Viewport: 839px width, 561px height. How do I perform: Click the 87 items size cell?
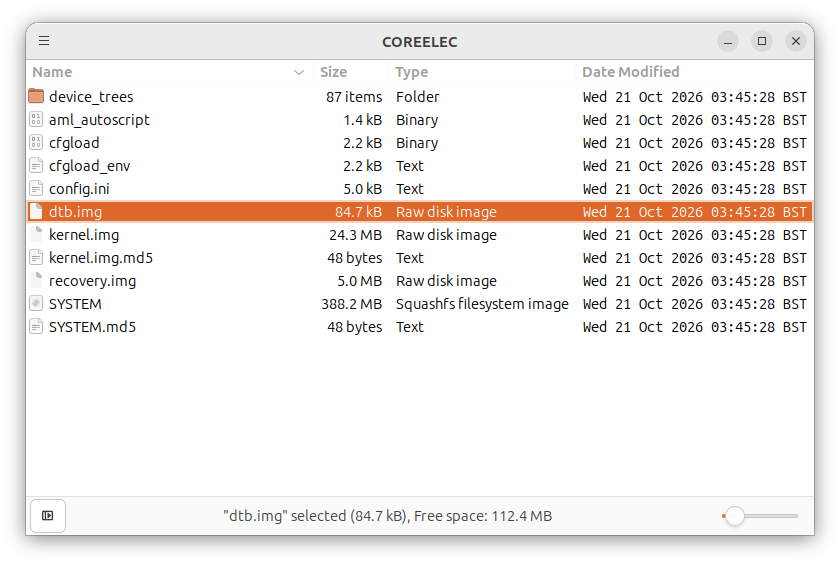tap(354, 97)
